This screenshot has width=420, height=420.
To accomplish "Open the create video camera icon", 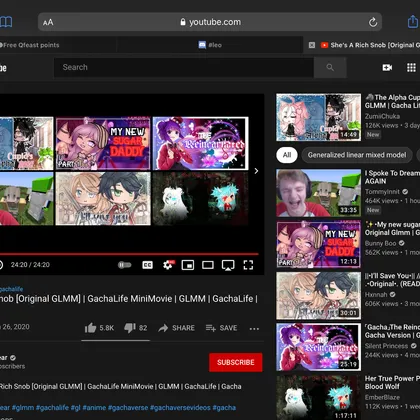I will point(387,68).
